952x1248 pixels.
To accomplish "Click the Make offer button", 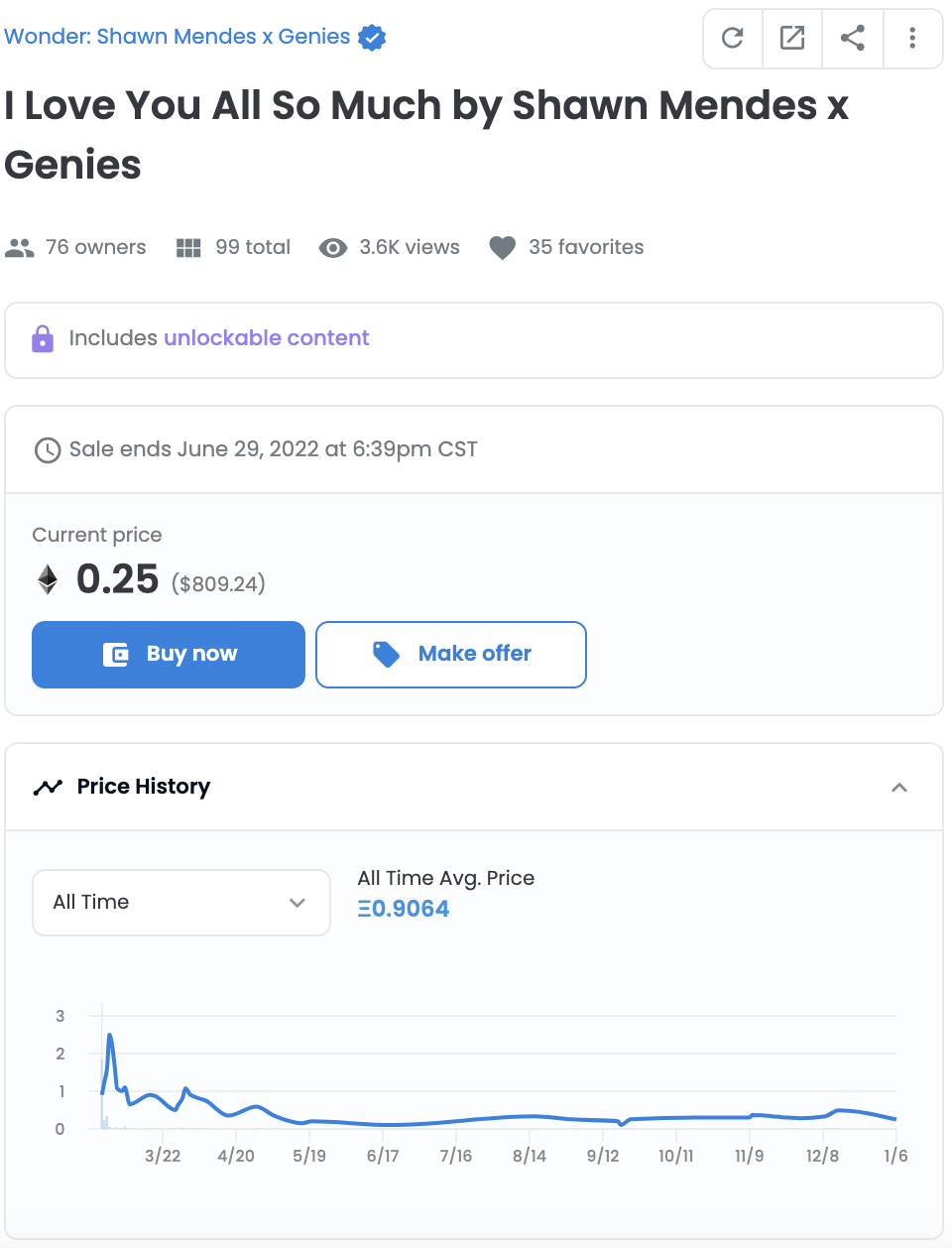I will (x=451, y=655).
